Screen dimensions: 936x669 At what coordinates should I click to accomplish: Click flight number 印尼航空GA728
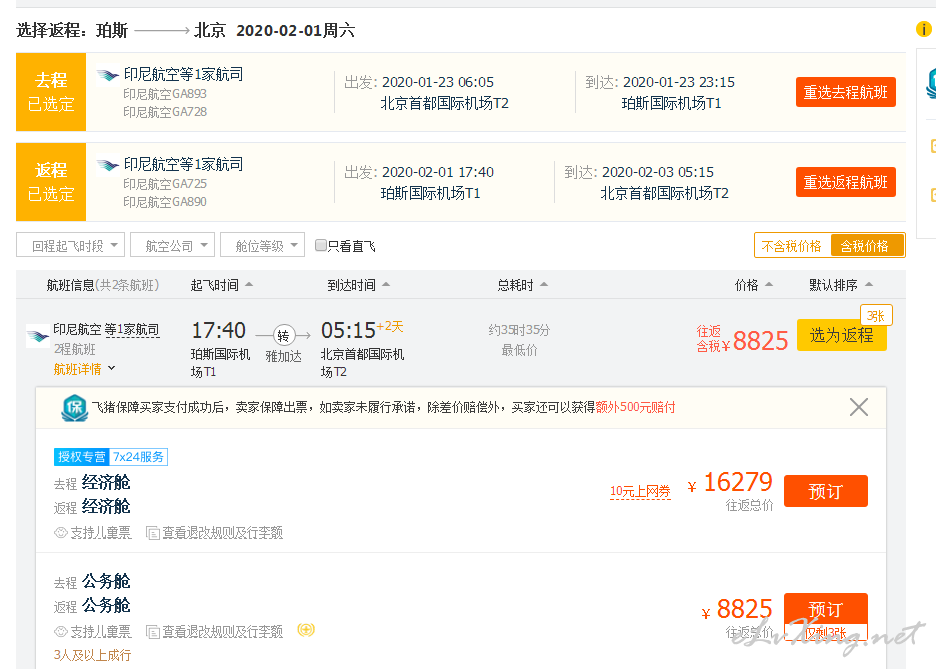click(165, 112)
